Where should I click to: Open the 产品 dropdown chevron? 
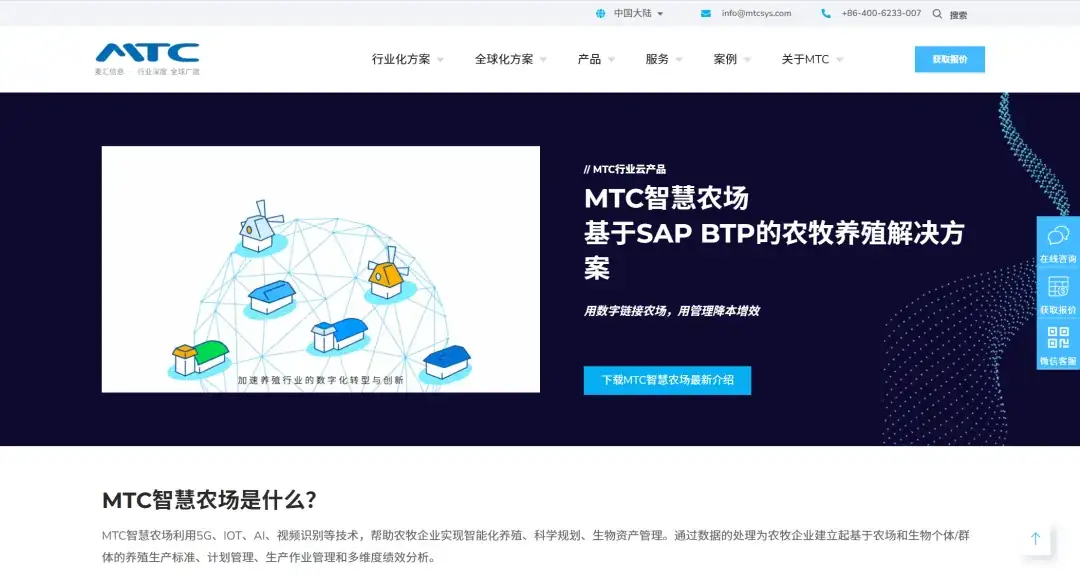[x=614, y=59]
